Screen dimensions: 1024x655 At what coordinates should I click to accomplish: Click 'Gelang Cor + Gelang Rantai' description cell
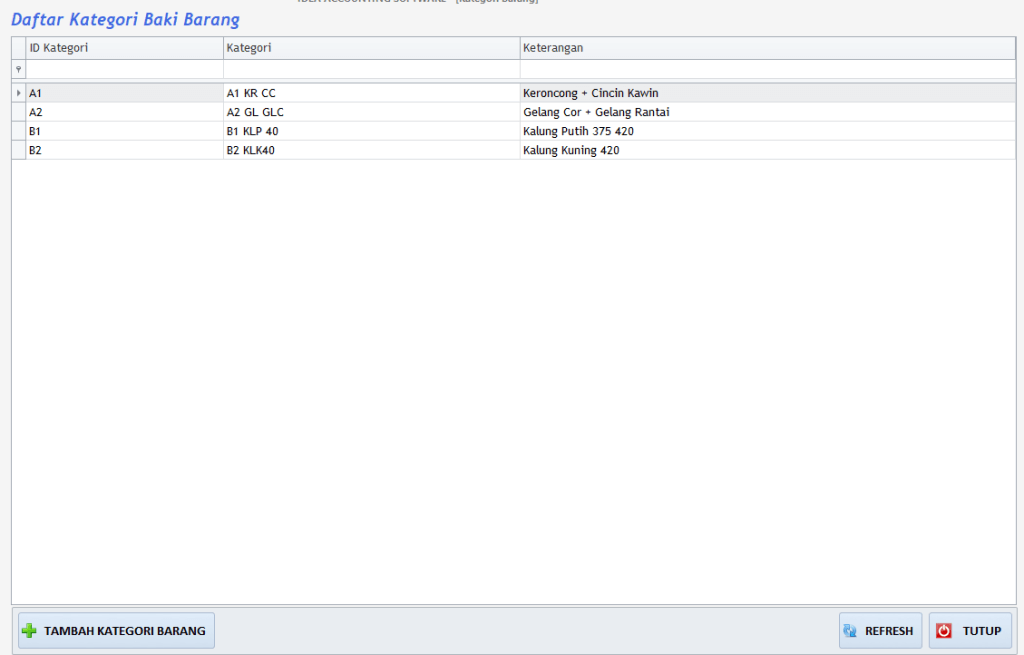coord(767,112)
